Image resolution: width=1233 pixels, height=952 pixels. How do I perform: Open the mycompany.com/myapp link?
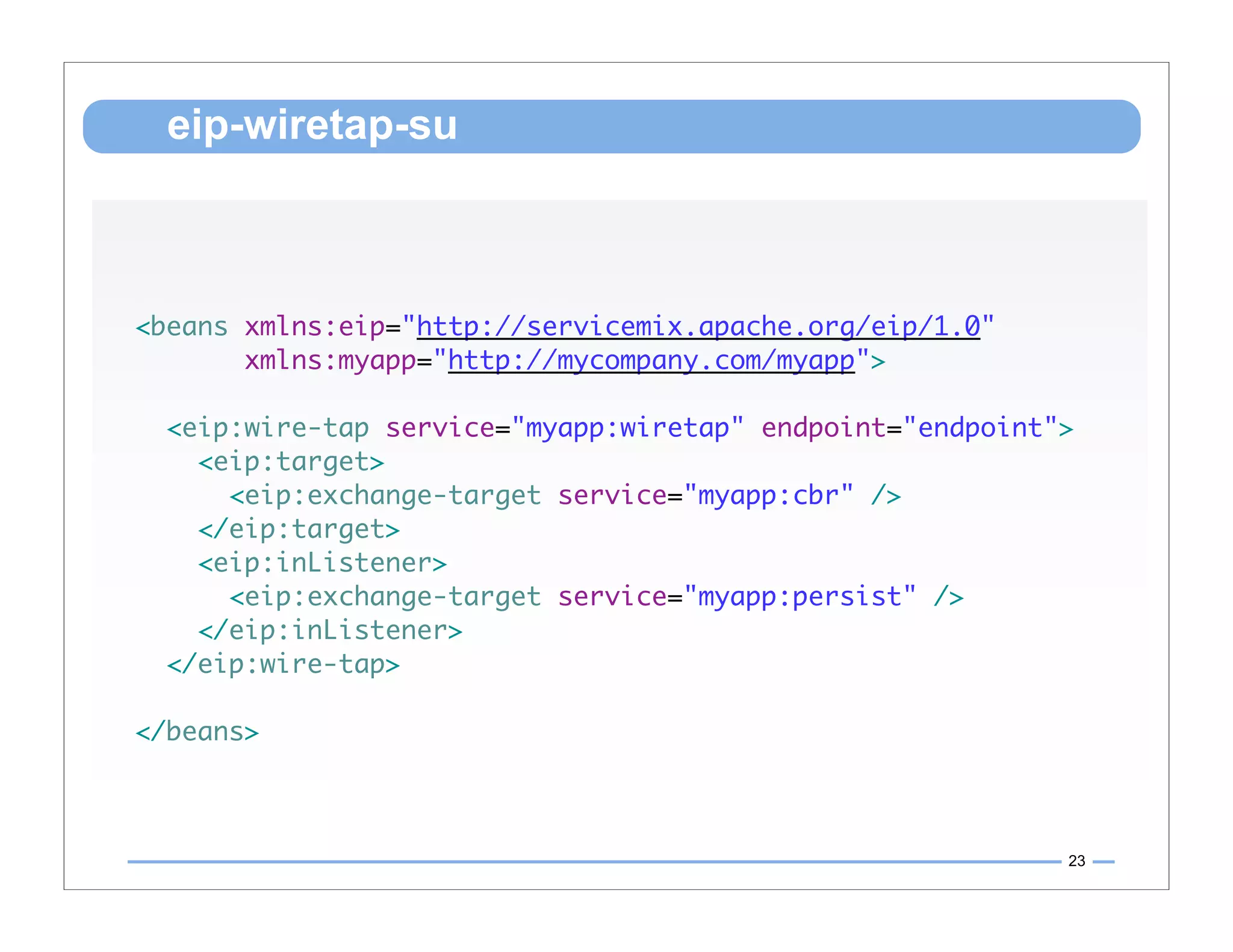coord(651,360)
